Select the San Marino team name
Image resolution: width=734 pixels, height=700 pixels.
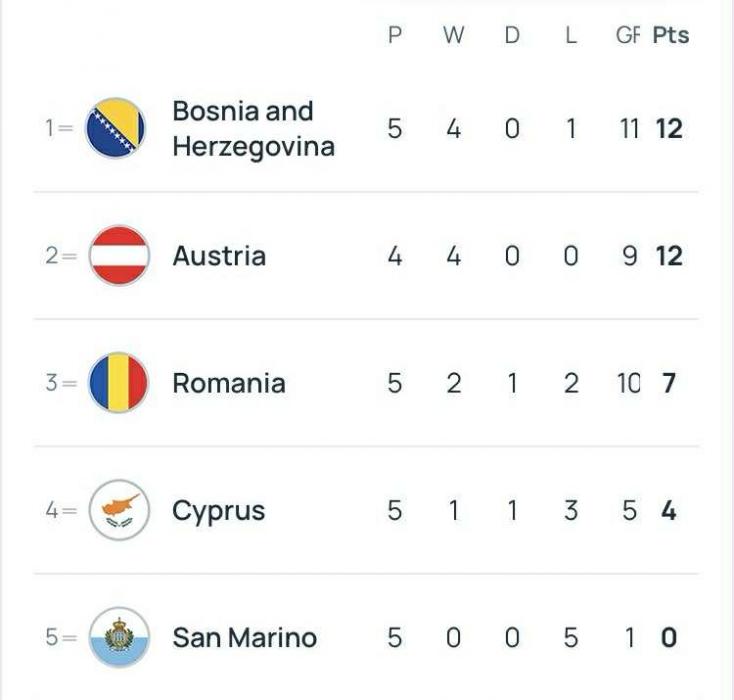(244, 638)
